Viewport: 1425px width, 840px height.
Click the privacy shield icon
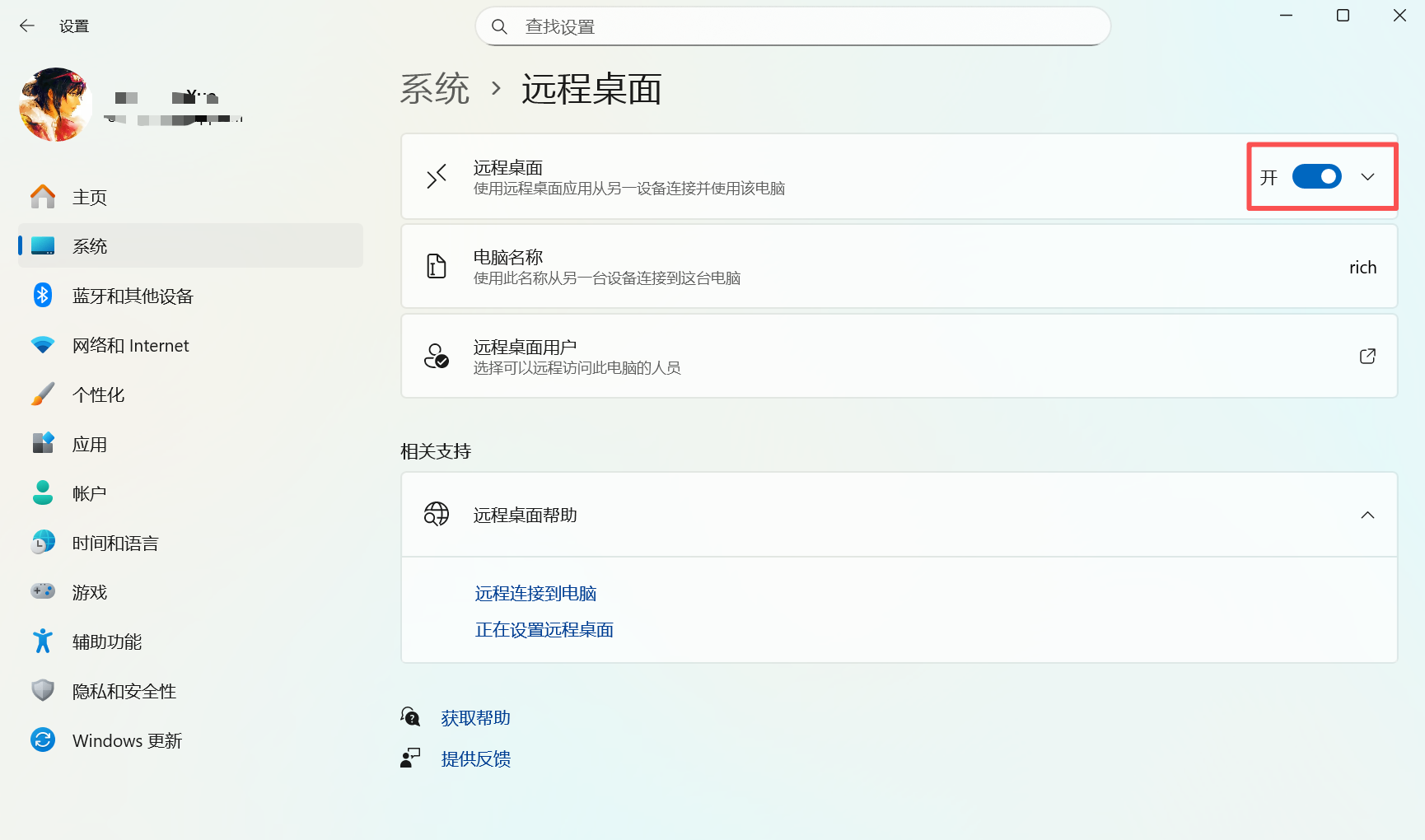(x=43, y=691)
